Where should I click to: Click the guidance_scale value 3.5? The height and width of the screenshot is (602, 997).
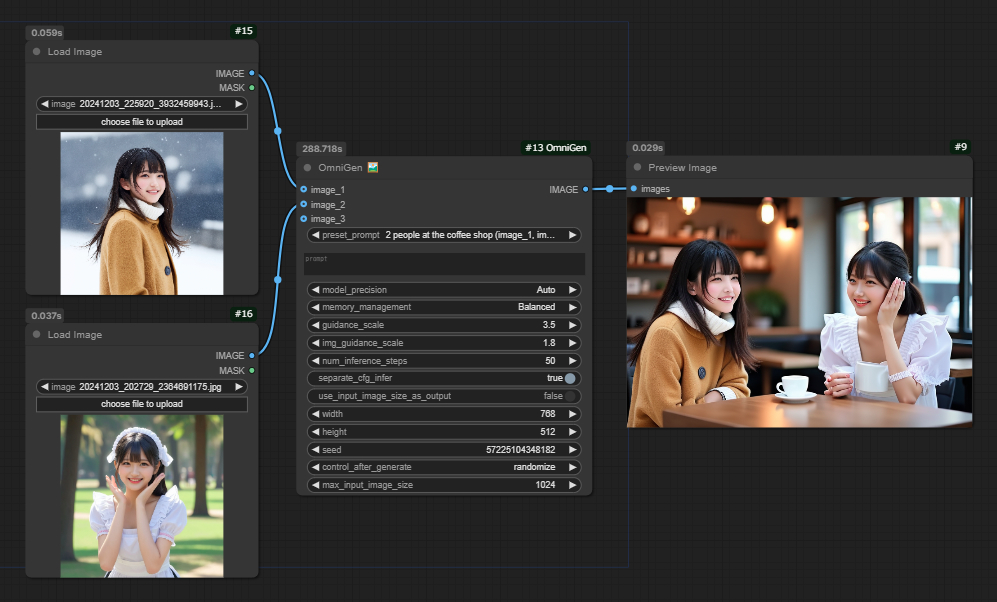coord(549,325)
